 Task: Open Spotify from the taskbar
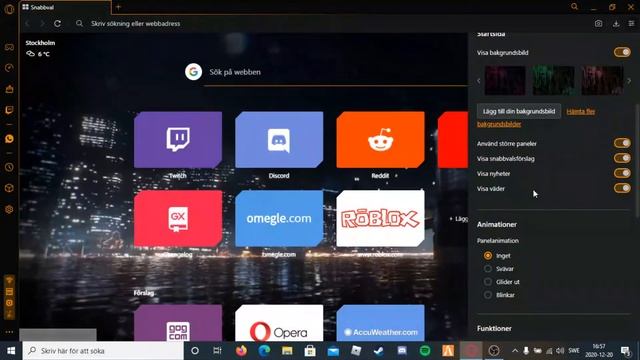pos(425,351)
